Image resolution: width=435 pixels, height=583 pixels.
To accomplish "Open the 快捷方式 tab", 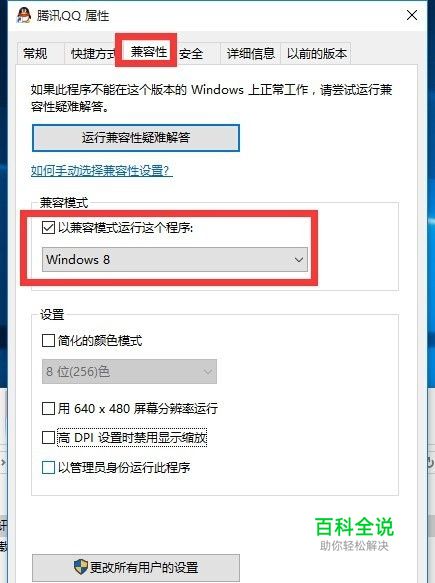I will (x=93, y=54).
